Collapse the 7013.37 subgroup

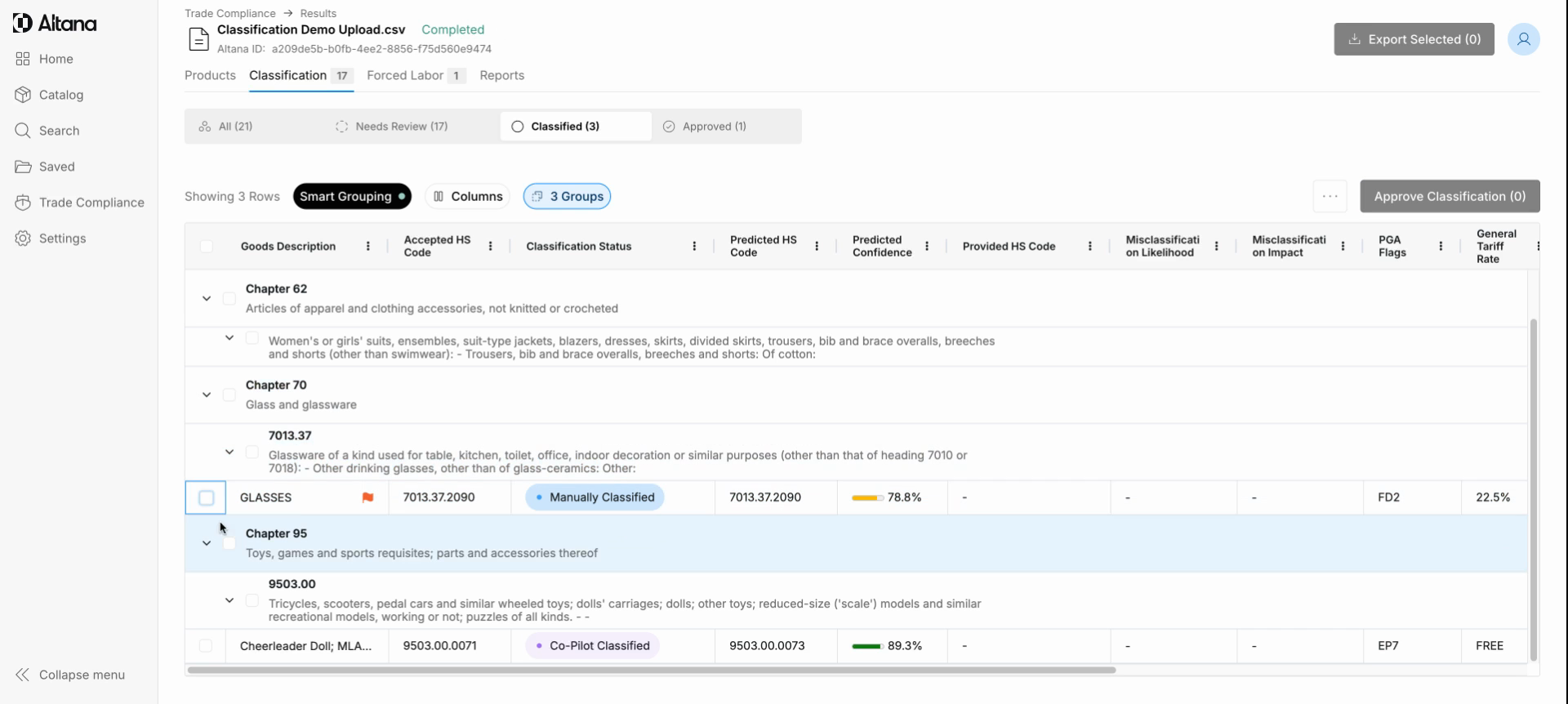(229, 452)
